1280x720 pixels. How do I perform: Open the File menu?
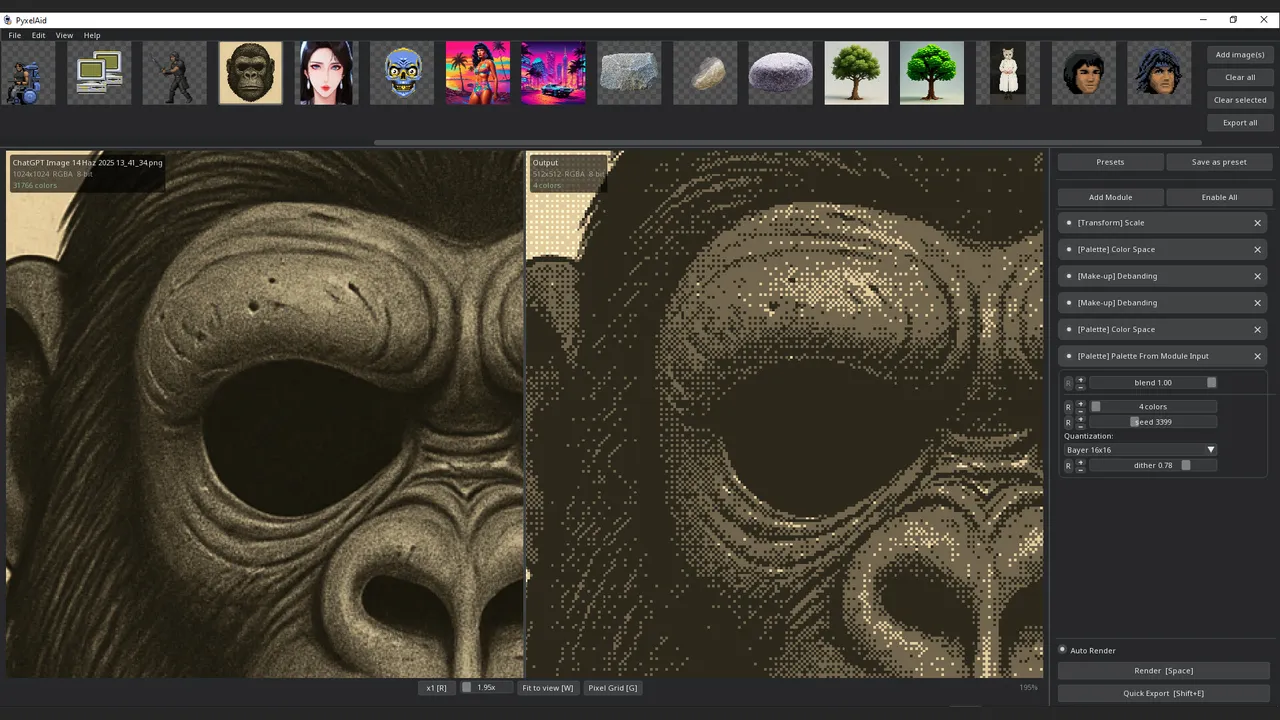[14, 35]
